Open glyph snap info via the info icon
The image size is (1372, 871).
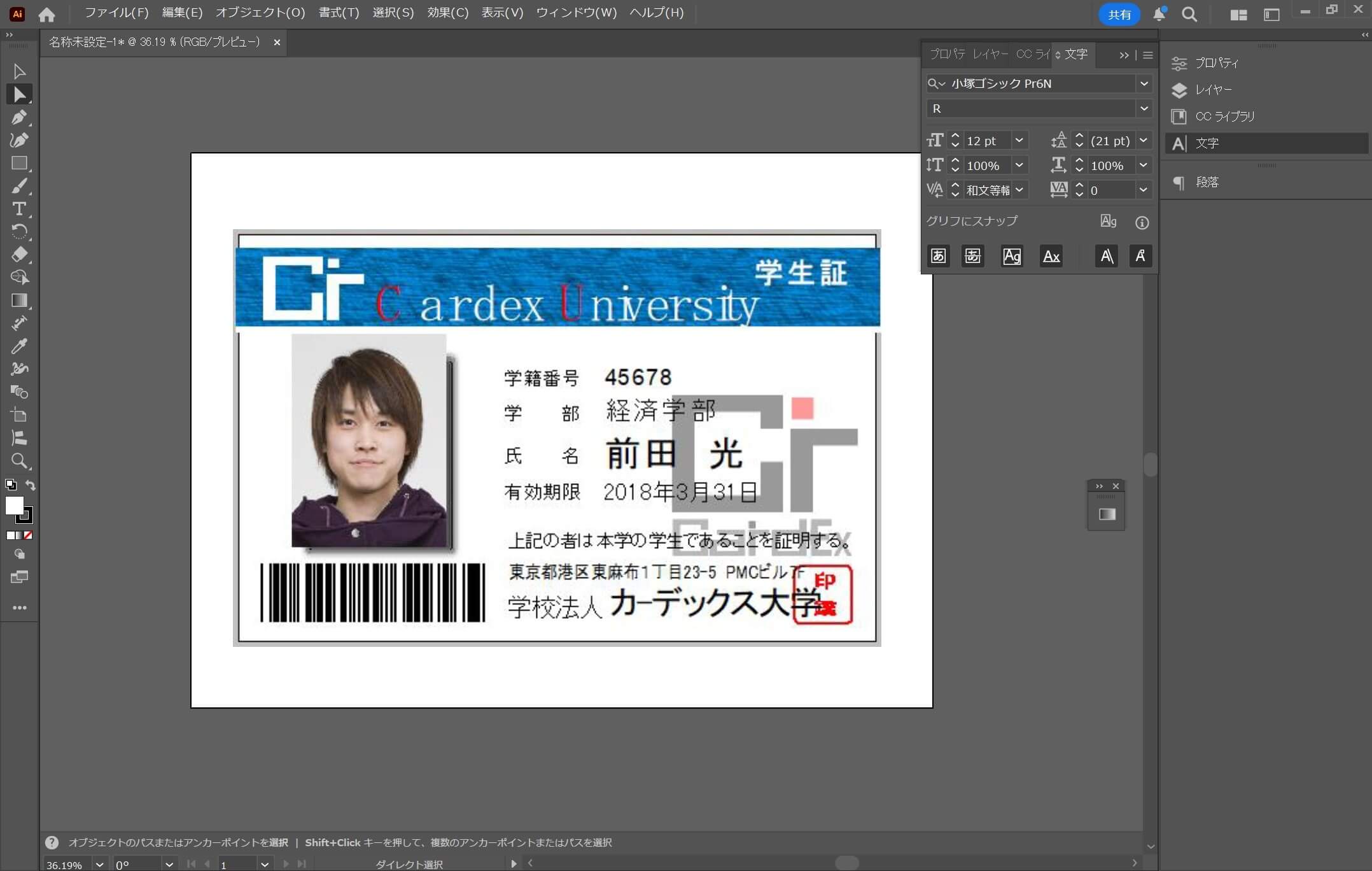tap(1142, 222)
